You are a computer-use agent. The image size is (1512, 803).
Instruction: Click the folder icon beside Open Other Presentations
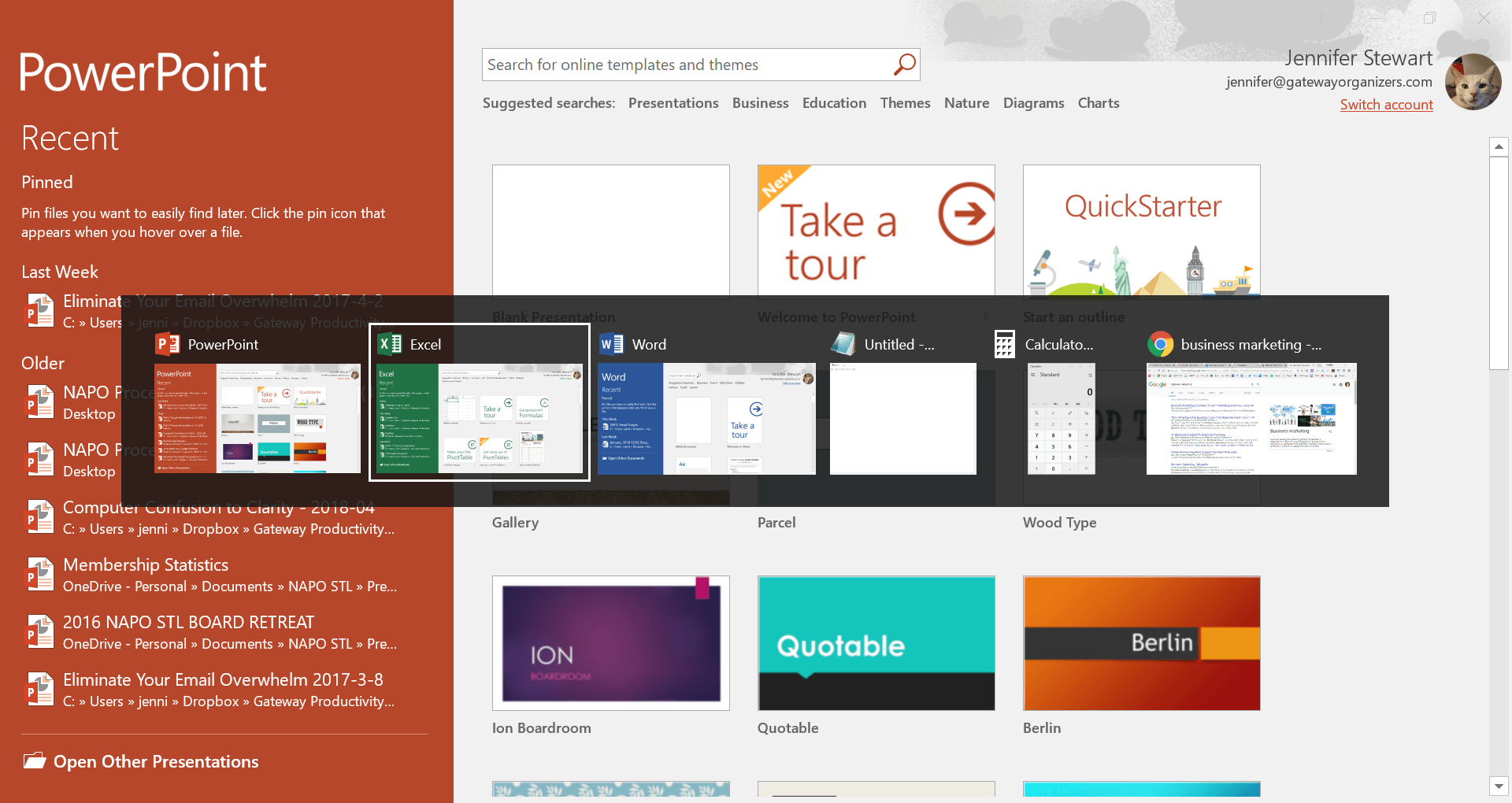pyautogui.click(x=34, y=760)
